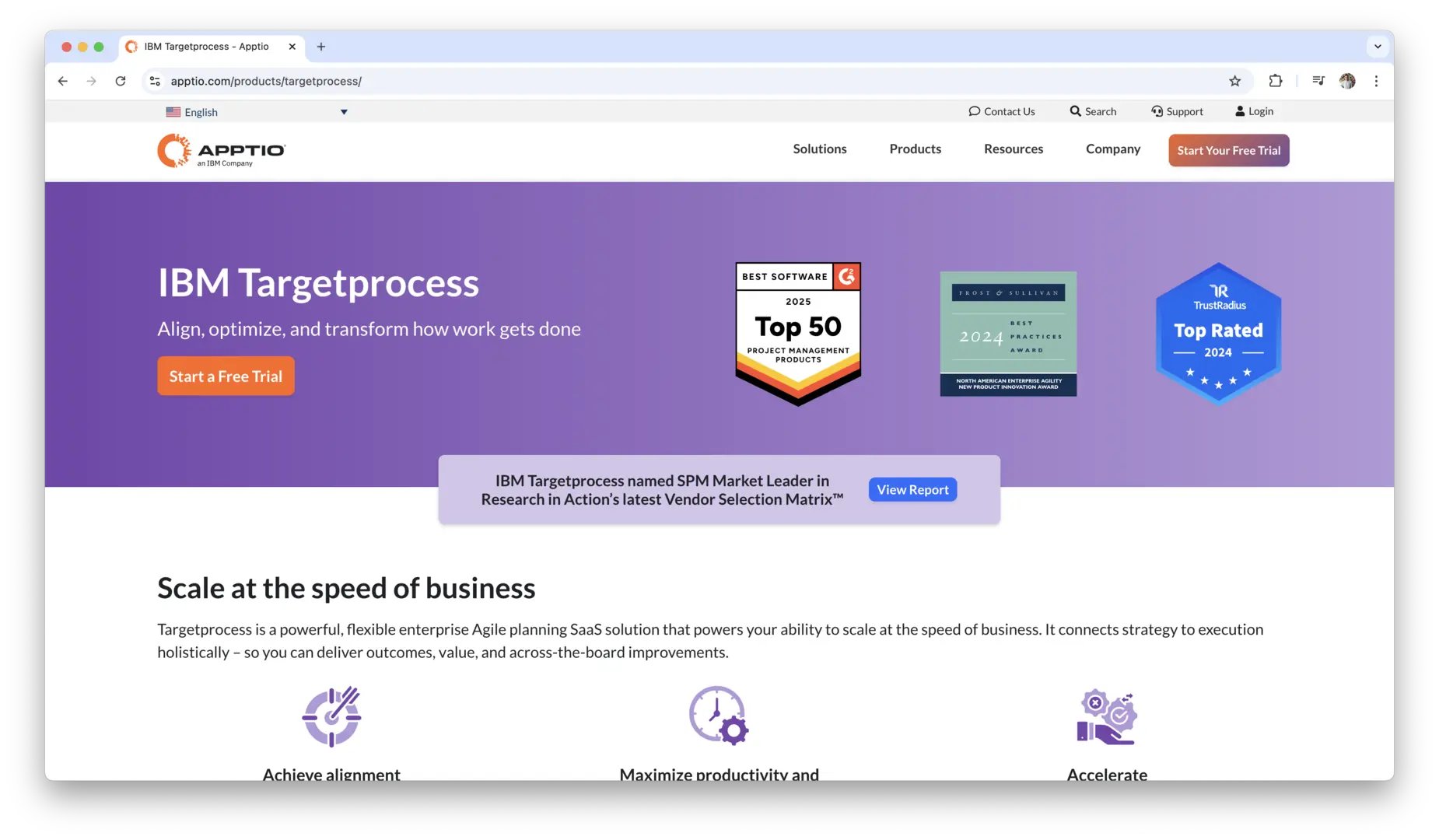Reload the page
The image size is (1439, 840).
[121, 81]
